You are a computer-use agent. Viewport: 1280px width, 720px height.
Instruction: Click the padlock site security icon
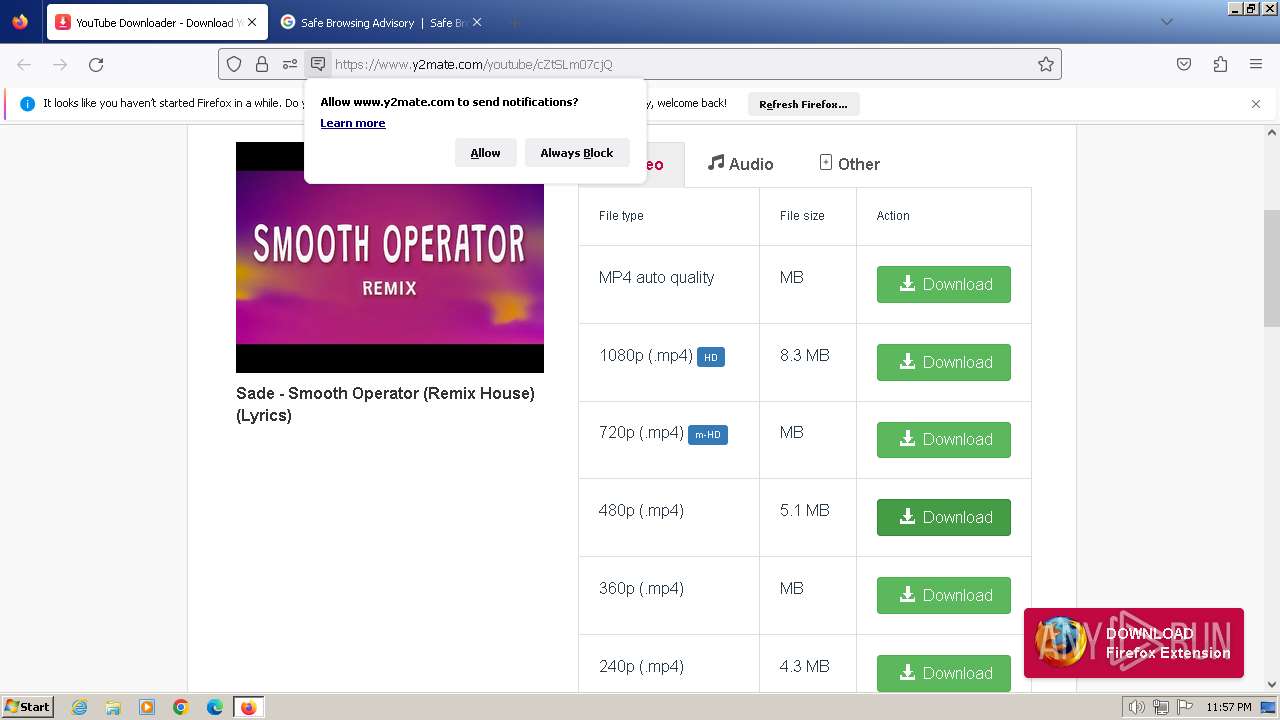[x=262, y=64]
